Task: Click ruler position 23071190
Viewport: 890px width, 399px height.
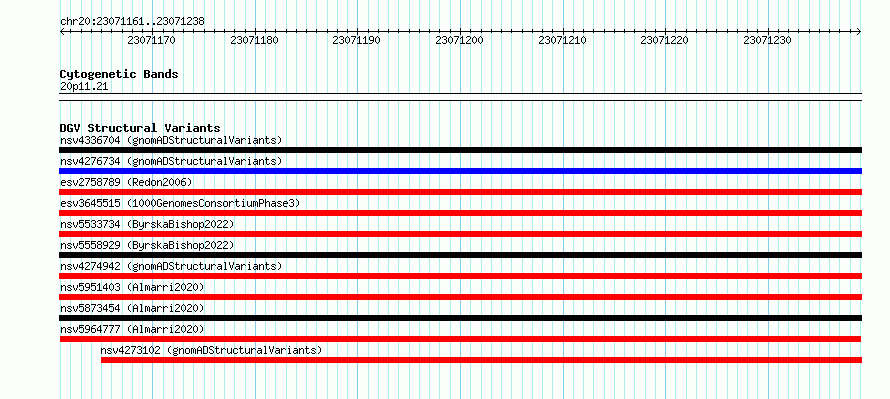Action: coord(356,40)
